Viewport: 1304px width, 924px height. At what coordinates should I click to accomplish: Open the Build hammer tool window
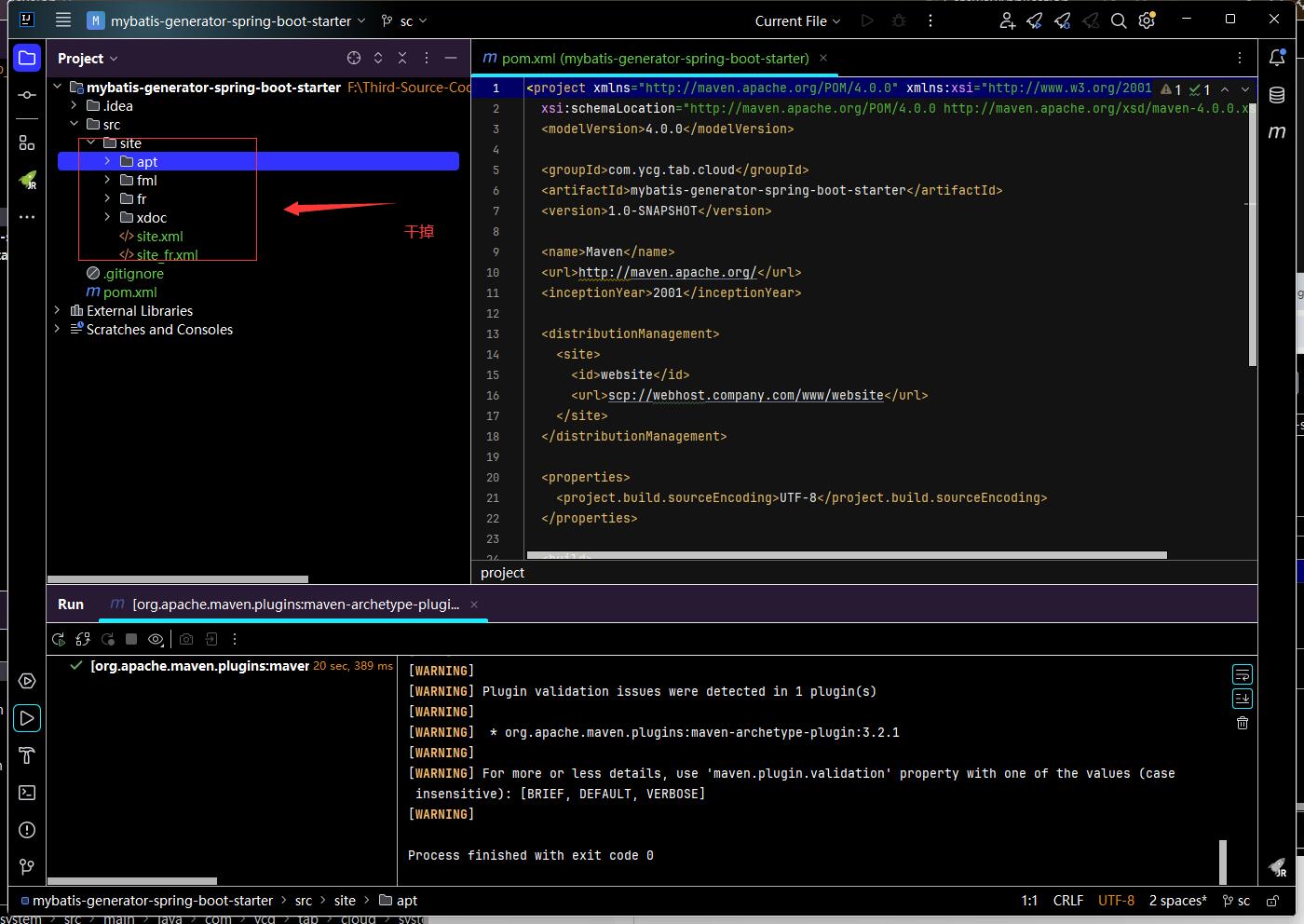(x=27, y=755)
